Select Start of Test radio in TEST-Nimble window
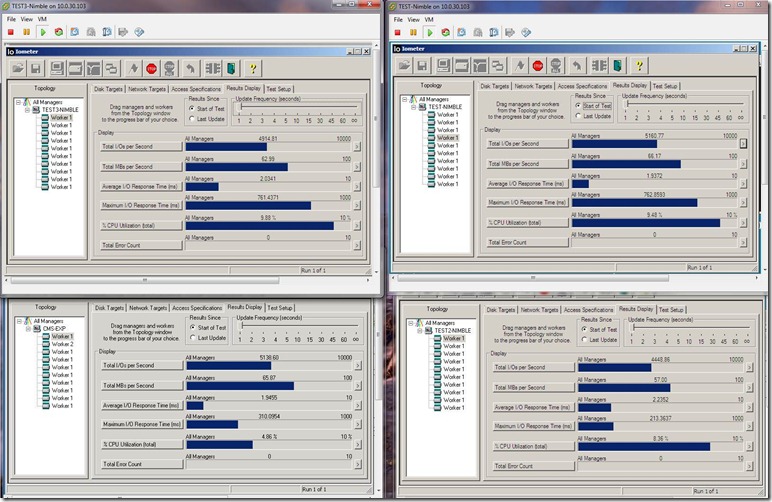This screenshot has height=502, width=772. coord(578,105)
